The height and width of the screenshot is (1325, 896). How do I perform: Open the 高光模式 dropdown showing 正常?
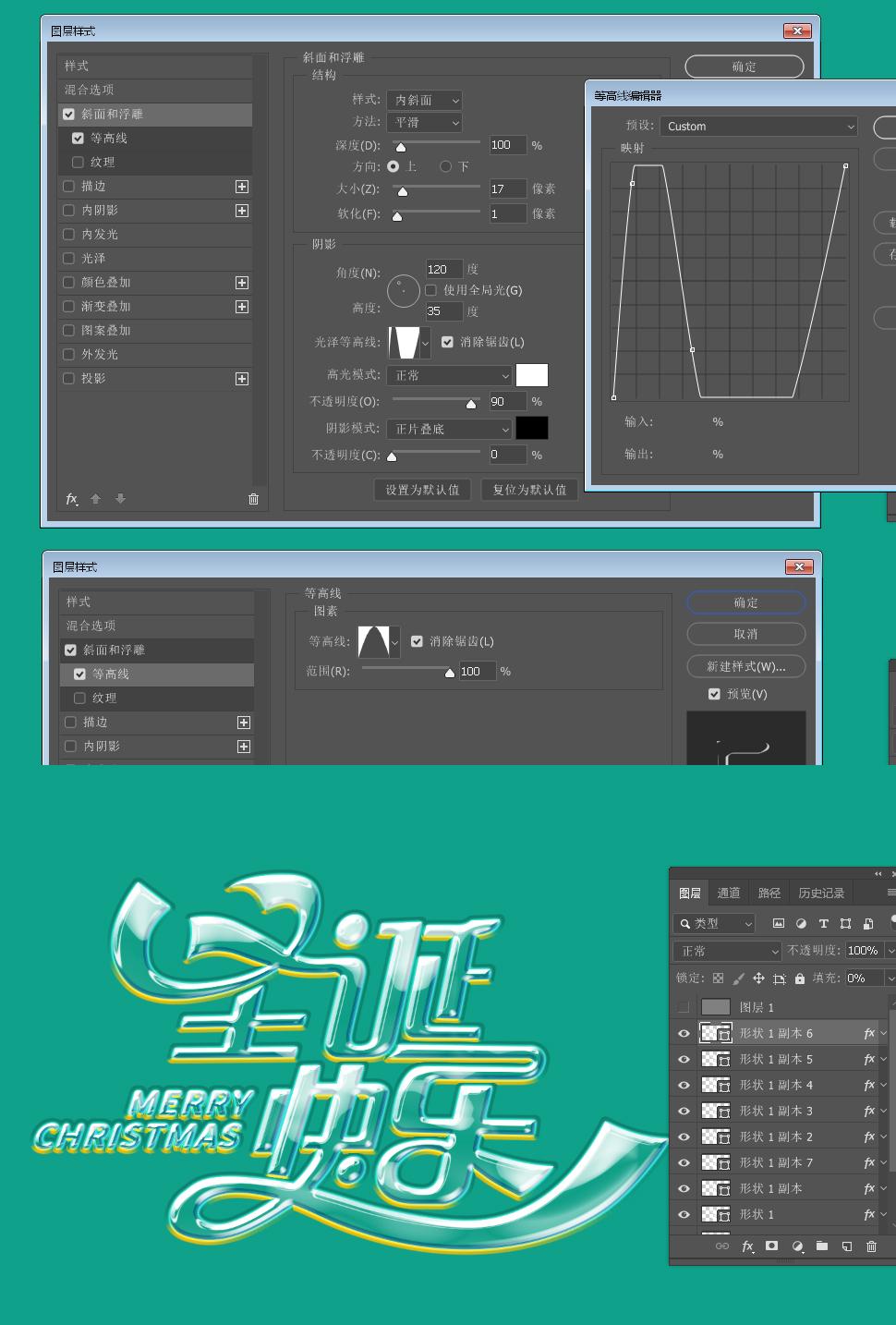point(449,375)
